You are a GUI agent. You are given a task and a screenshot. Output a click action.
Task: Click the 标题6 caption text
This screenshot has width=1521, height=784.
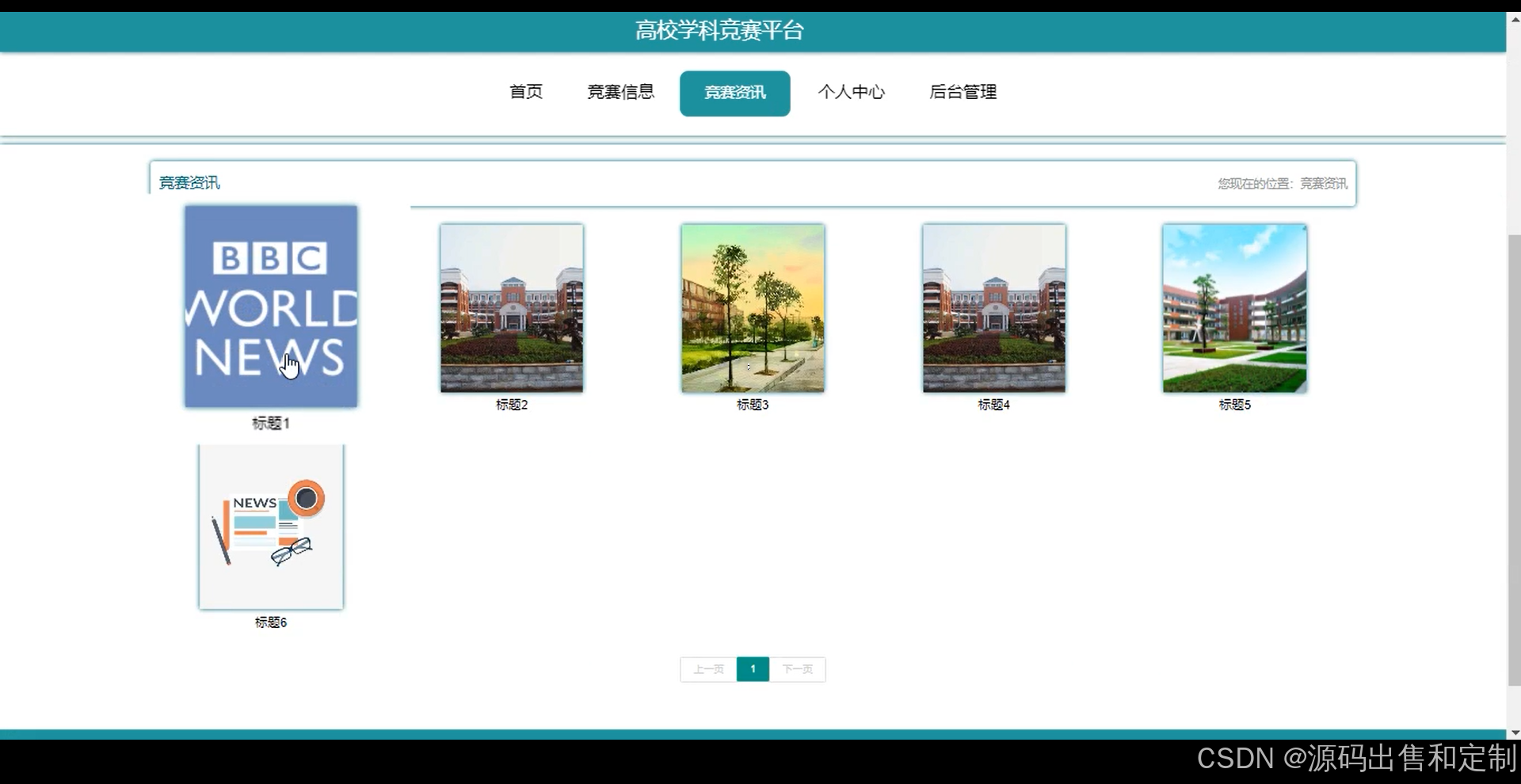coord(271,622)
